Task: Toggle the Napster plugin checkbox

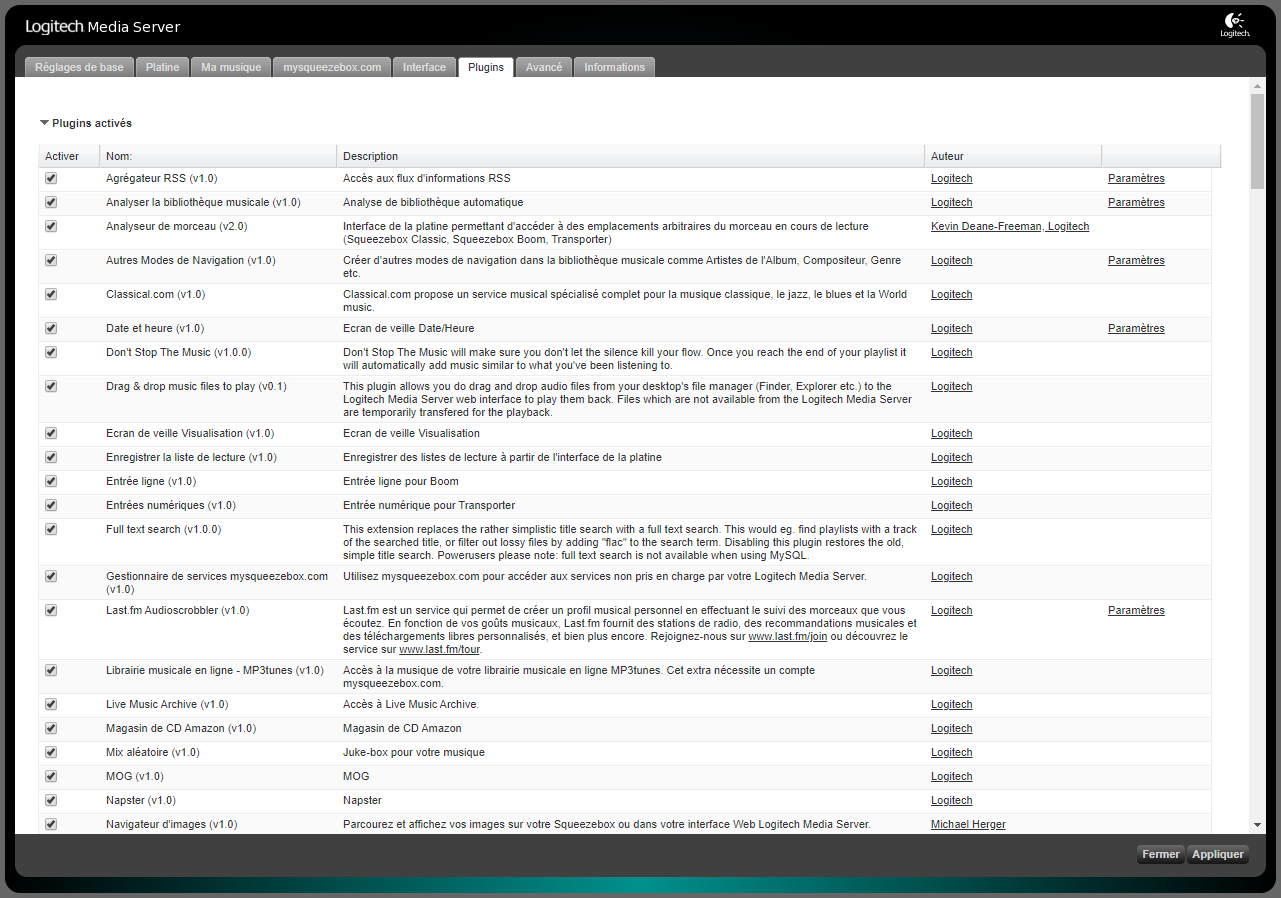Action: click(51, 800)
